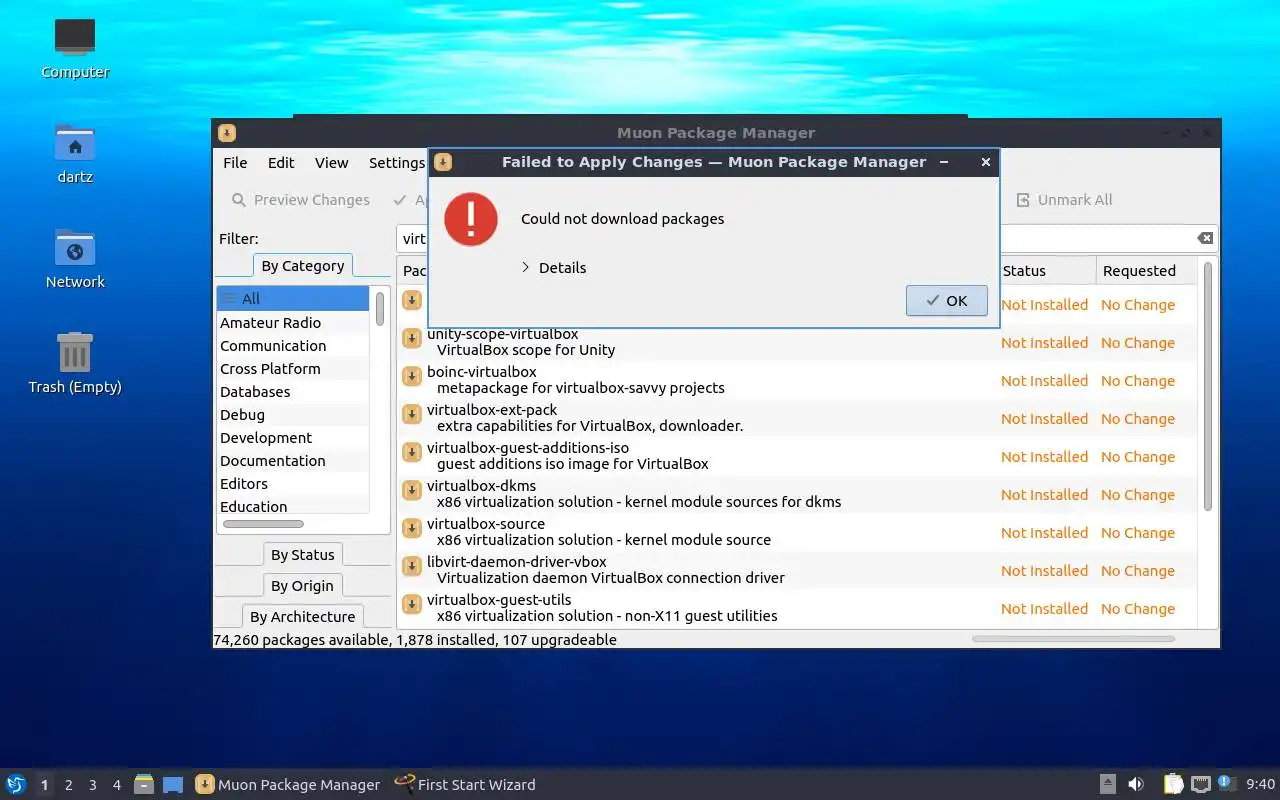Click the libvirt-daemon-driver-vbox package icon

click(411, 566)
